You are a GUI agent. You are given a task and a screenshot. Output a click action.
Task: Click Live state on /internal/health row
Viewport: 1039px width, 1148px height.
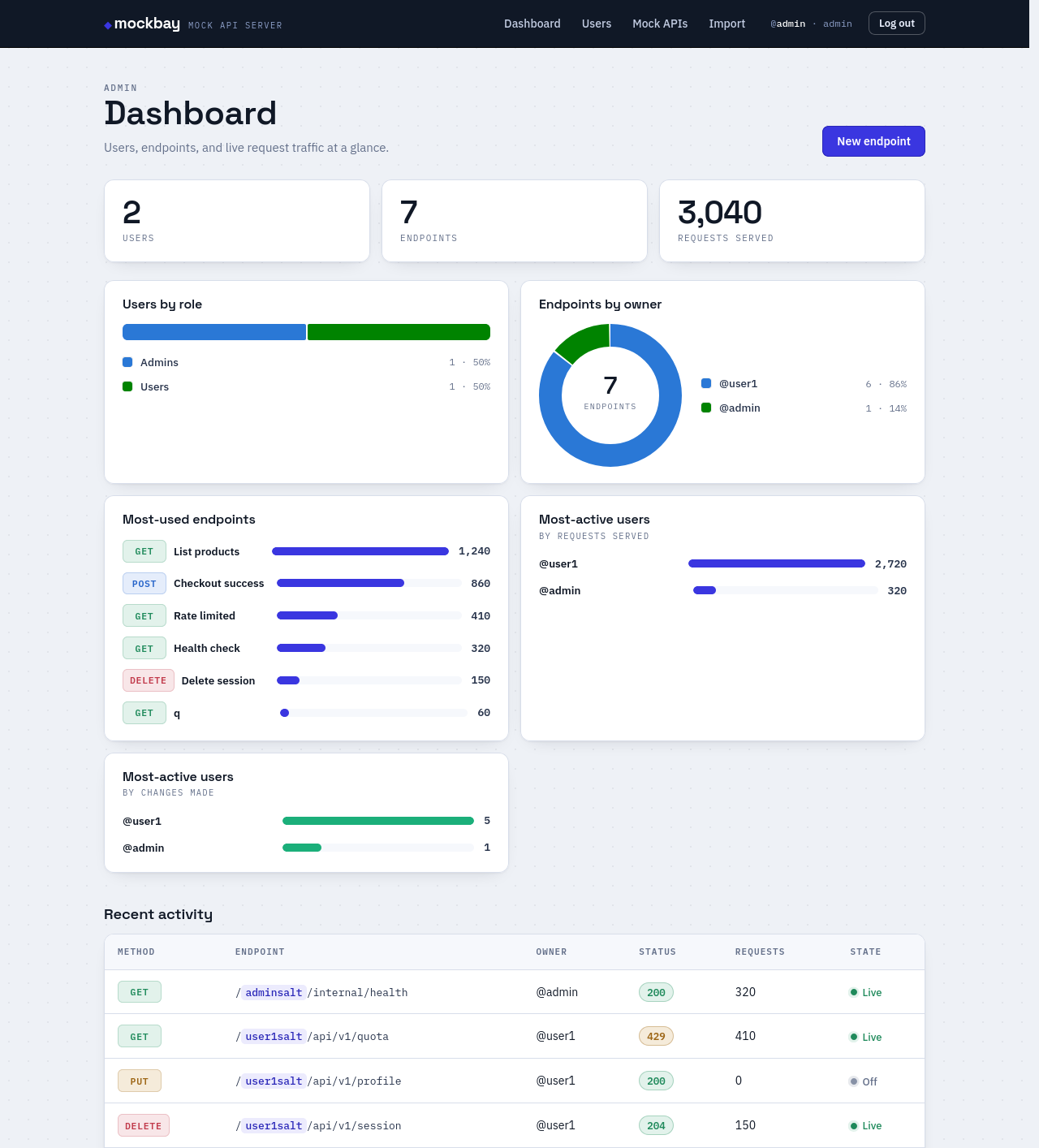[865, 992]
